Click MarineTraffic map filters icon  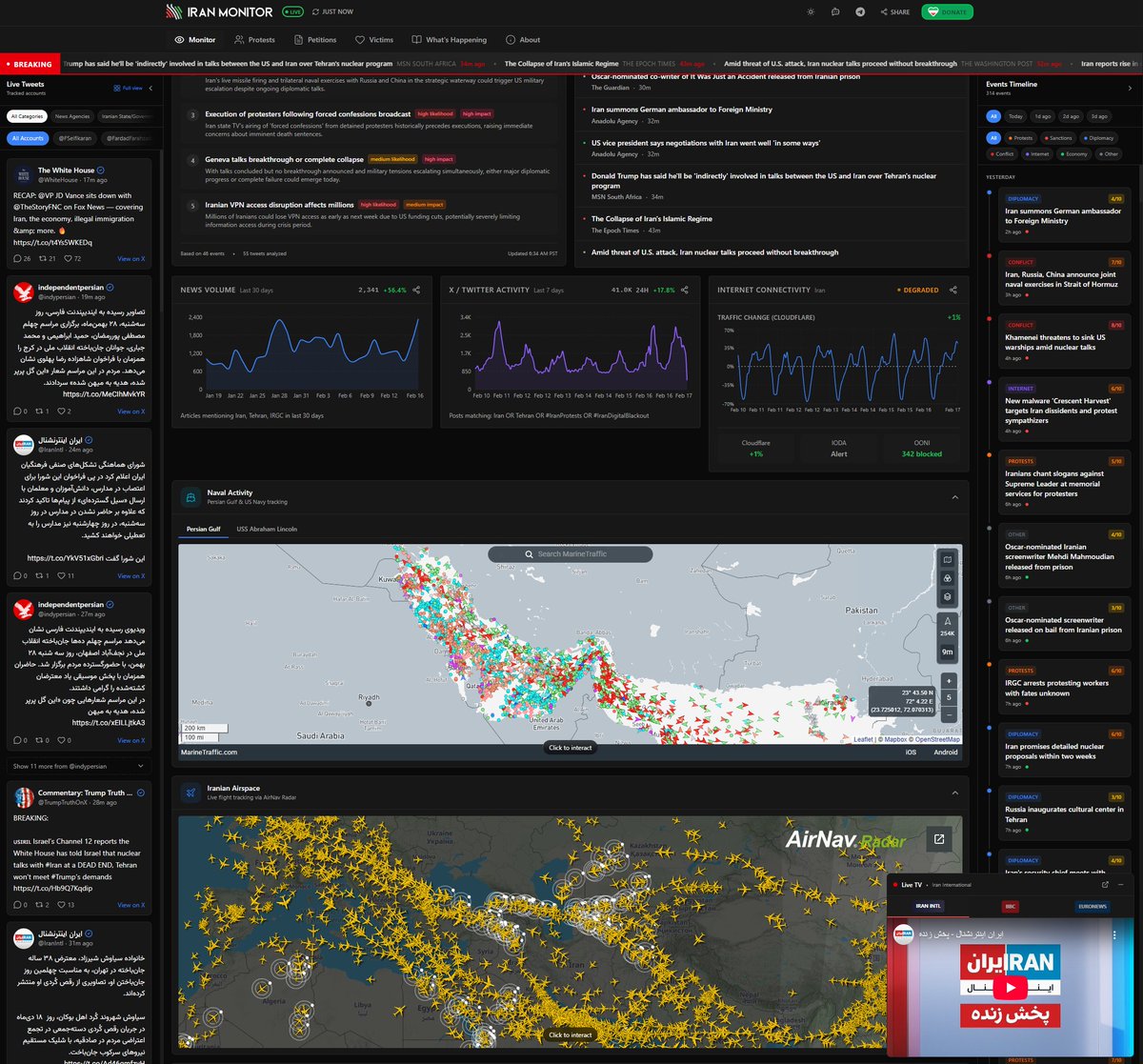pyautogui.click(x=947, y=578)
